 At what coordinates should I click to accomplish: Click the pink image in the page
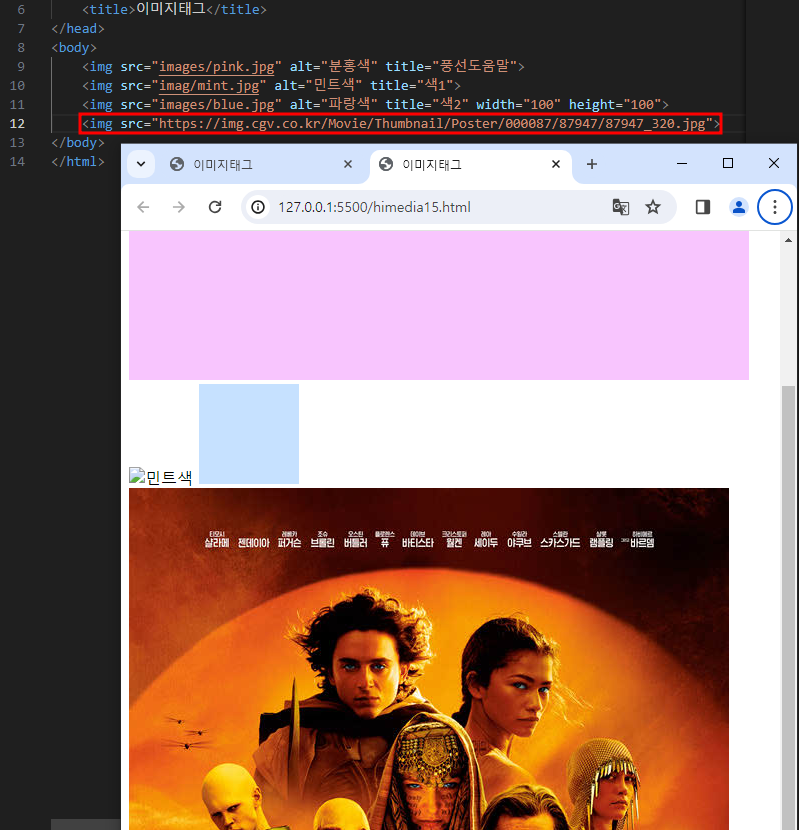click(x=439, y=305)
